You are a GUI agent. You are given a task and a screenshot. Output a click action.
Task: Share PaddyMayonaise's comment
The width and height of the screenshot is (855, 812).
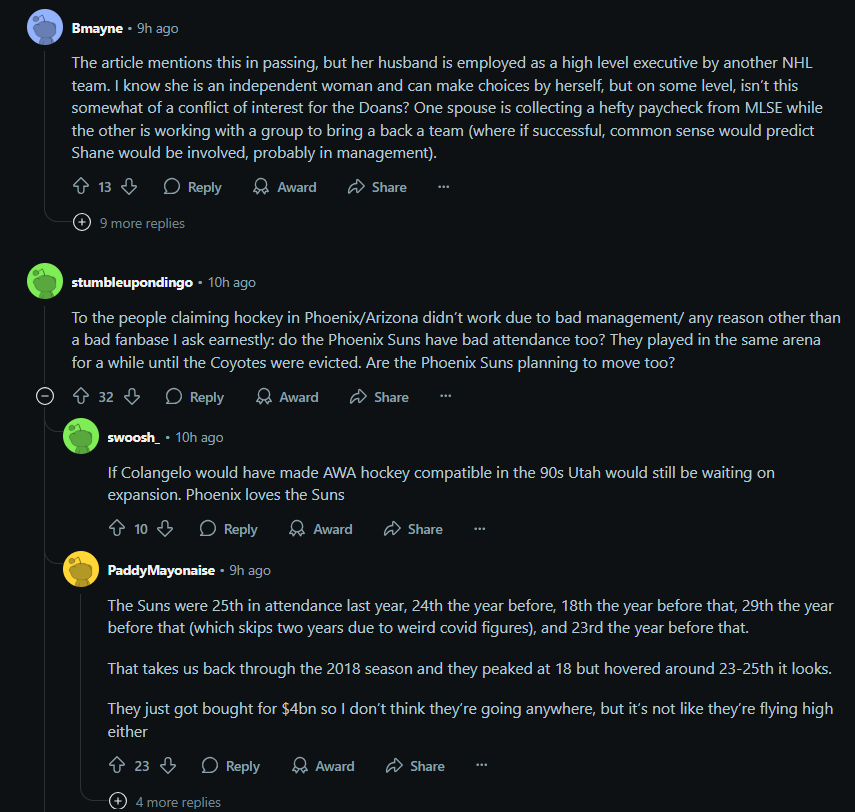(x=414, y=766)
